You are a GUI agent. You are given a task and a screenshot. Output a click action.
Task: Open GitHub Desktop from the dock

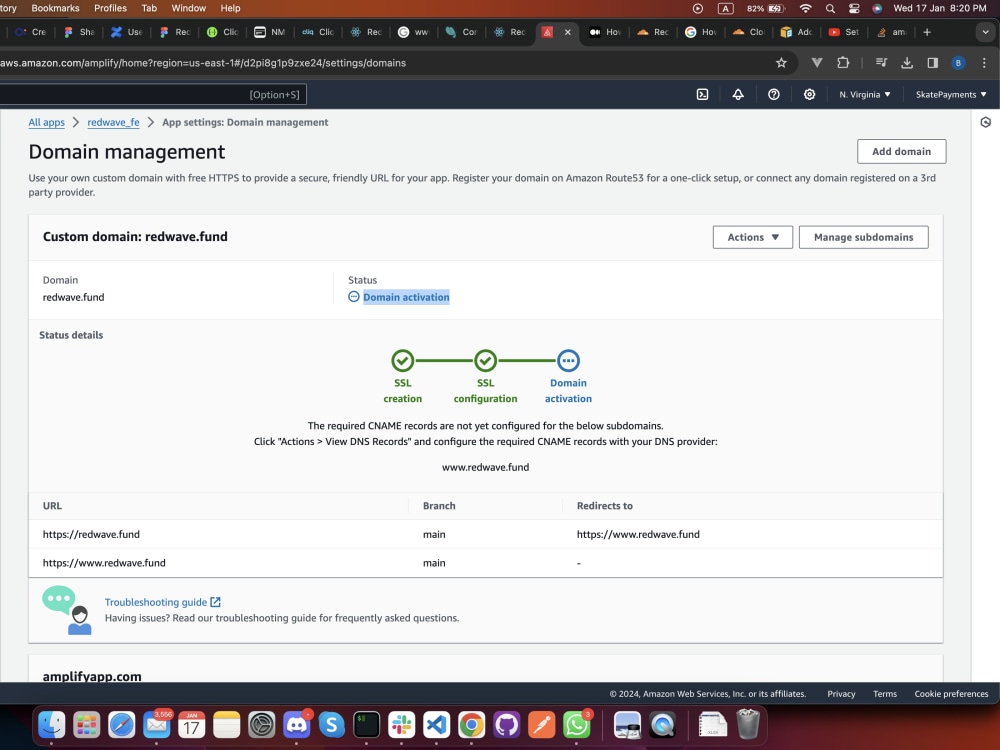(x=506, y=725)
